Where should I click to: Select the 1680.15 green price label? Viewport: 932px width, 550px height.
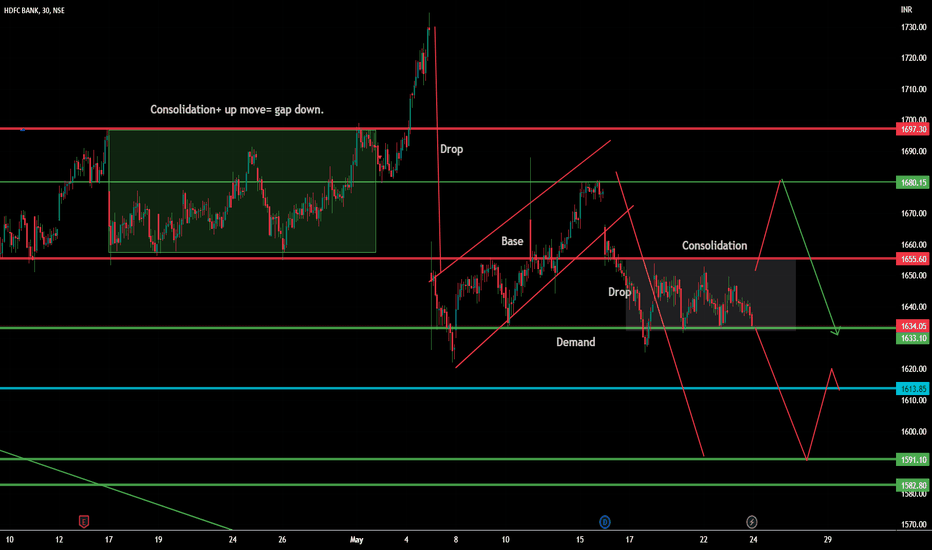[x=912, y=183]
